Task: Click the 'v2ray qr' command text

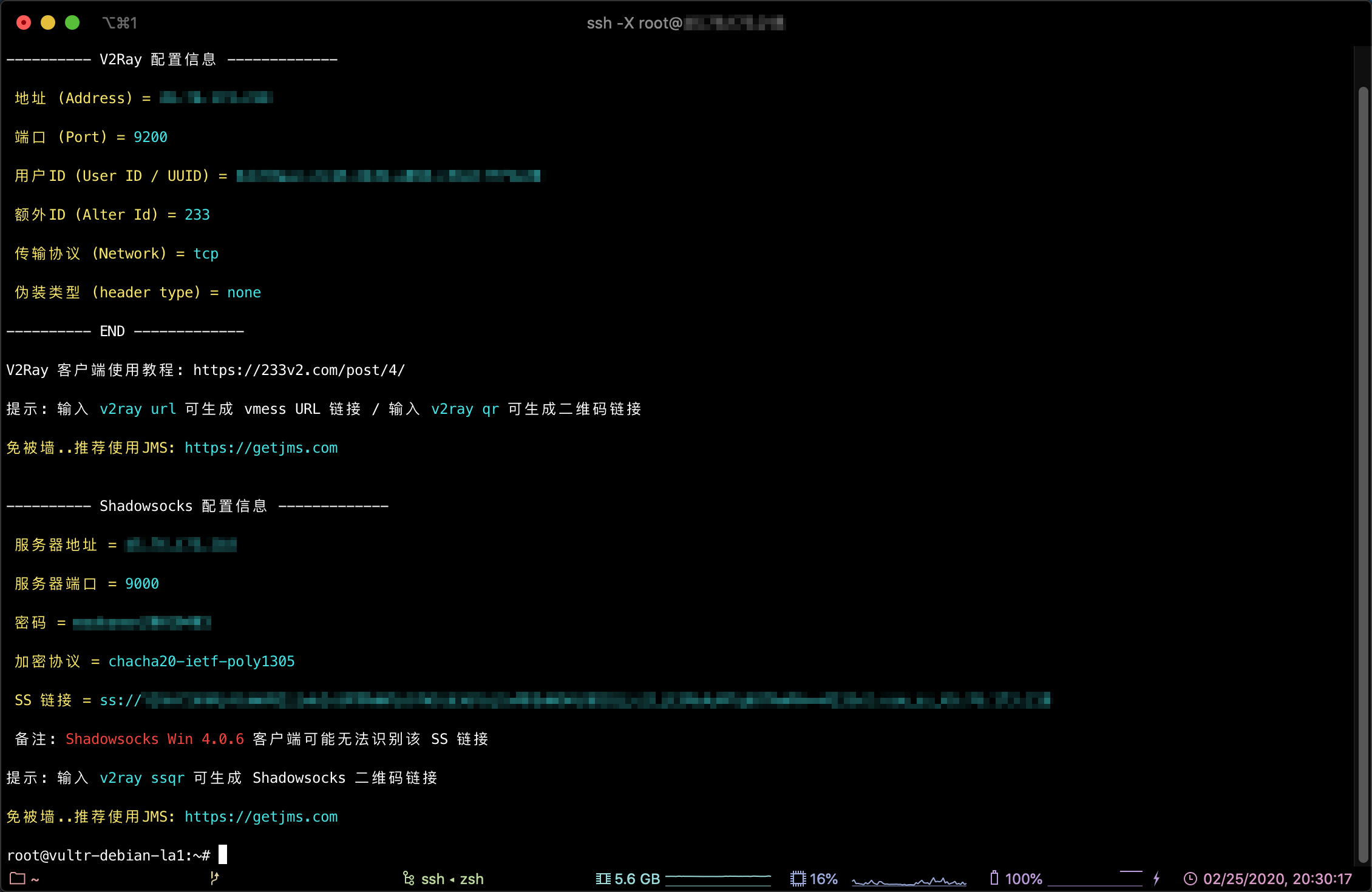Action: point(465,409)
